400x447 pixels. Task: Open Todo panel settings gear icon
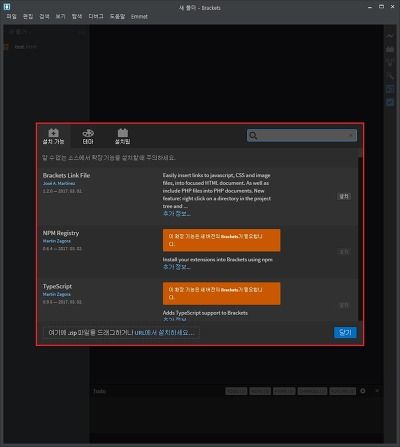363,391
